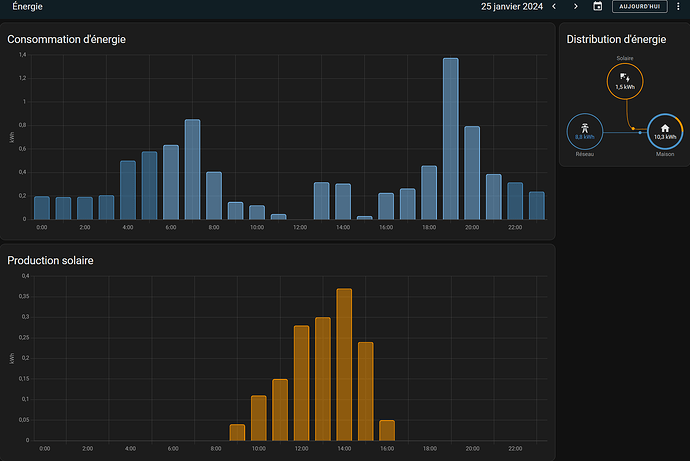Select the last small solar bar at 16:00
This screenshot has height=461, width=690.
(x=387, y=430)
